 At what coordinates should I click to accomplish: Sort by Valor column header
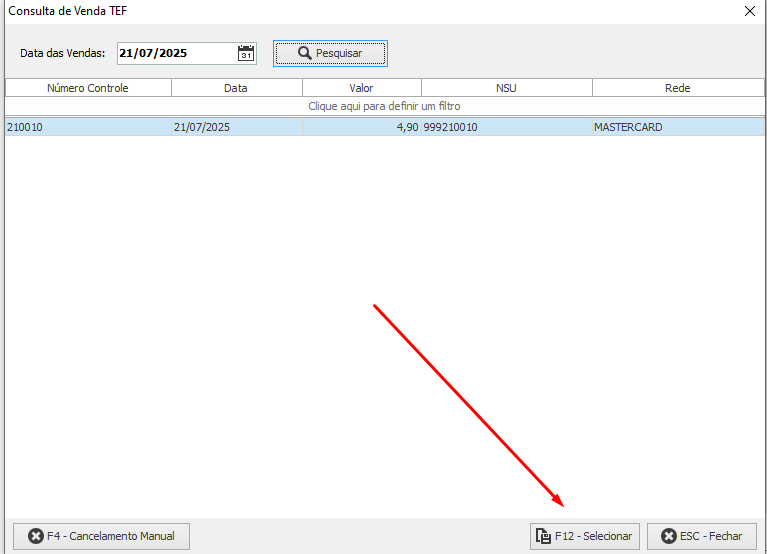point(361,88)
